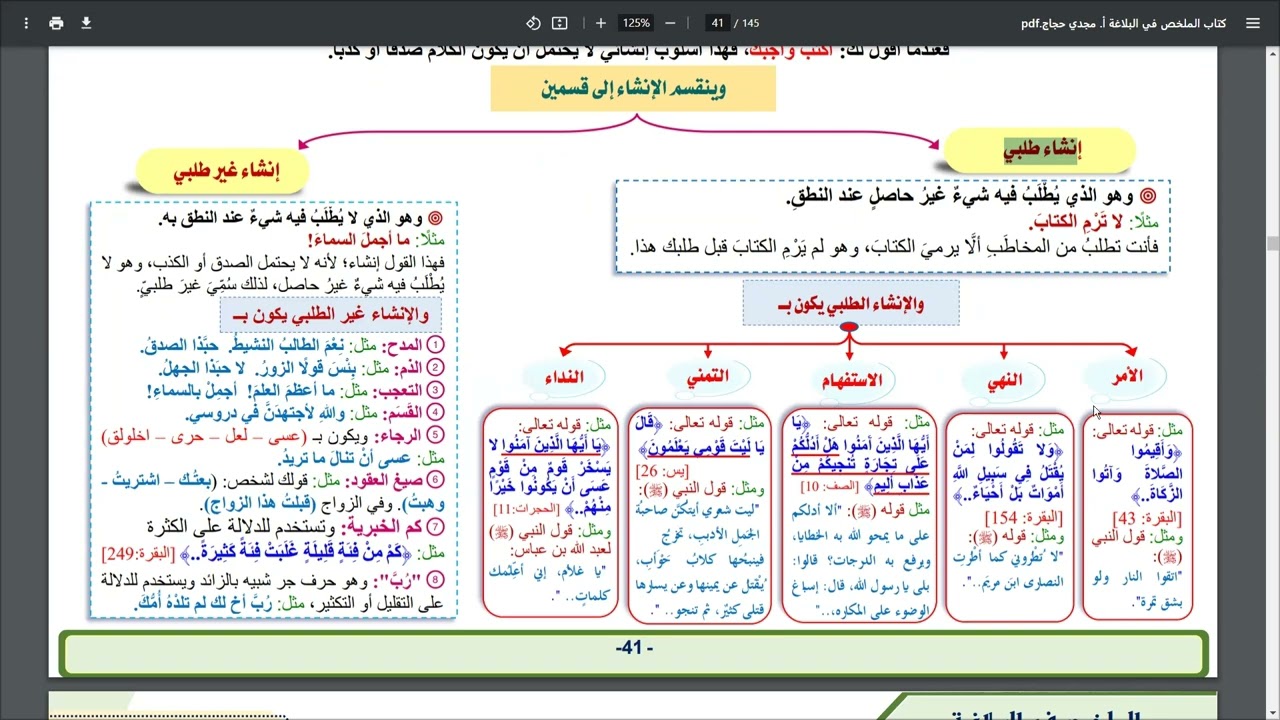The height and width of the screenshot is (720, 1280).
Task: Click the heading "وينقسم الإنشاء إلى قسمين"
Action: (x=633, y=89)
